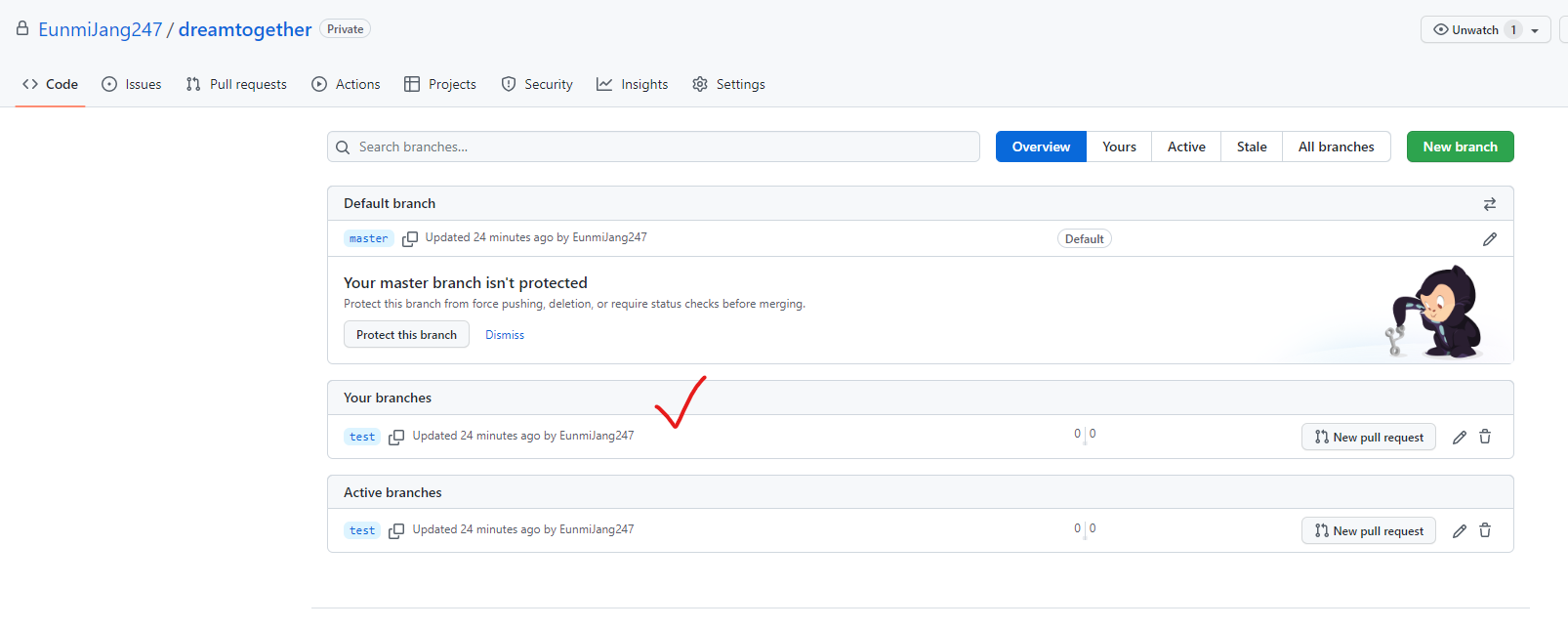Rename test branch pencil in Active branches
Image resolution: width=1568 pixels, height=629 pixels.
1460,531
